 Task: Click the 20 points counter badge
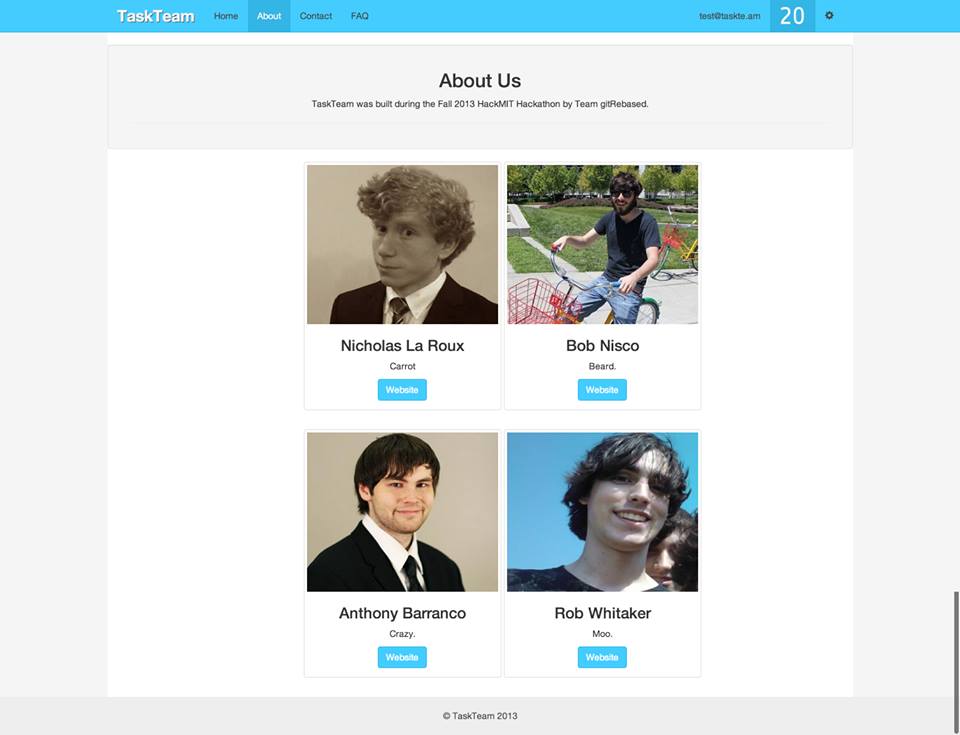(x=792, y=16)
